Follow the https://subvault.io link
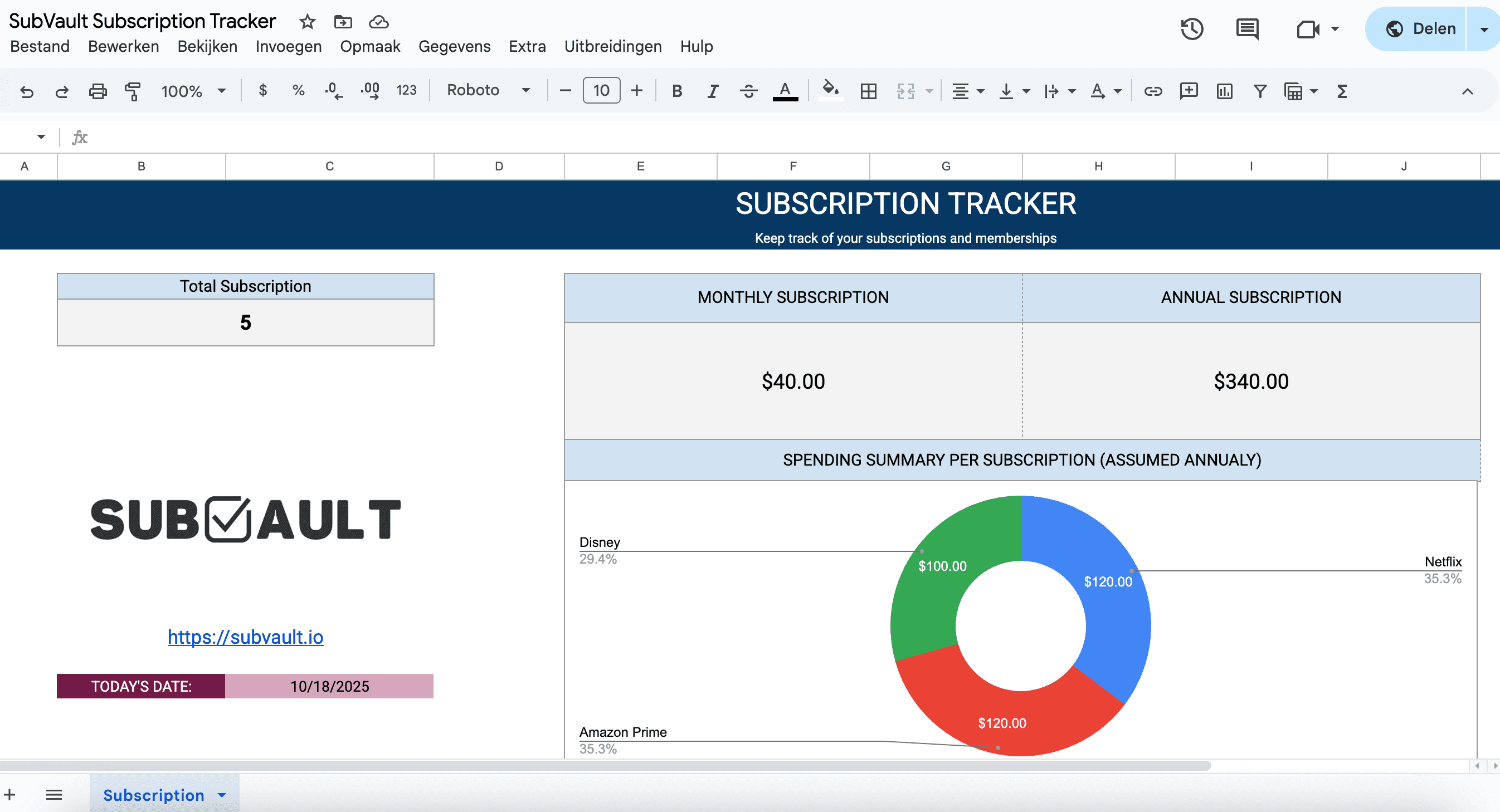 (245, 637)
